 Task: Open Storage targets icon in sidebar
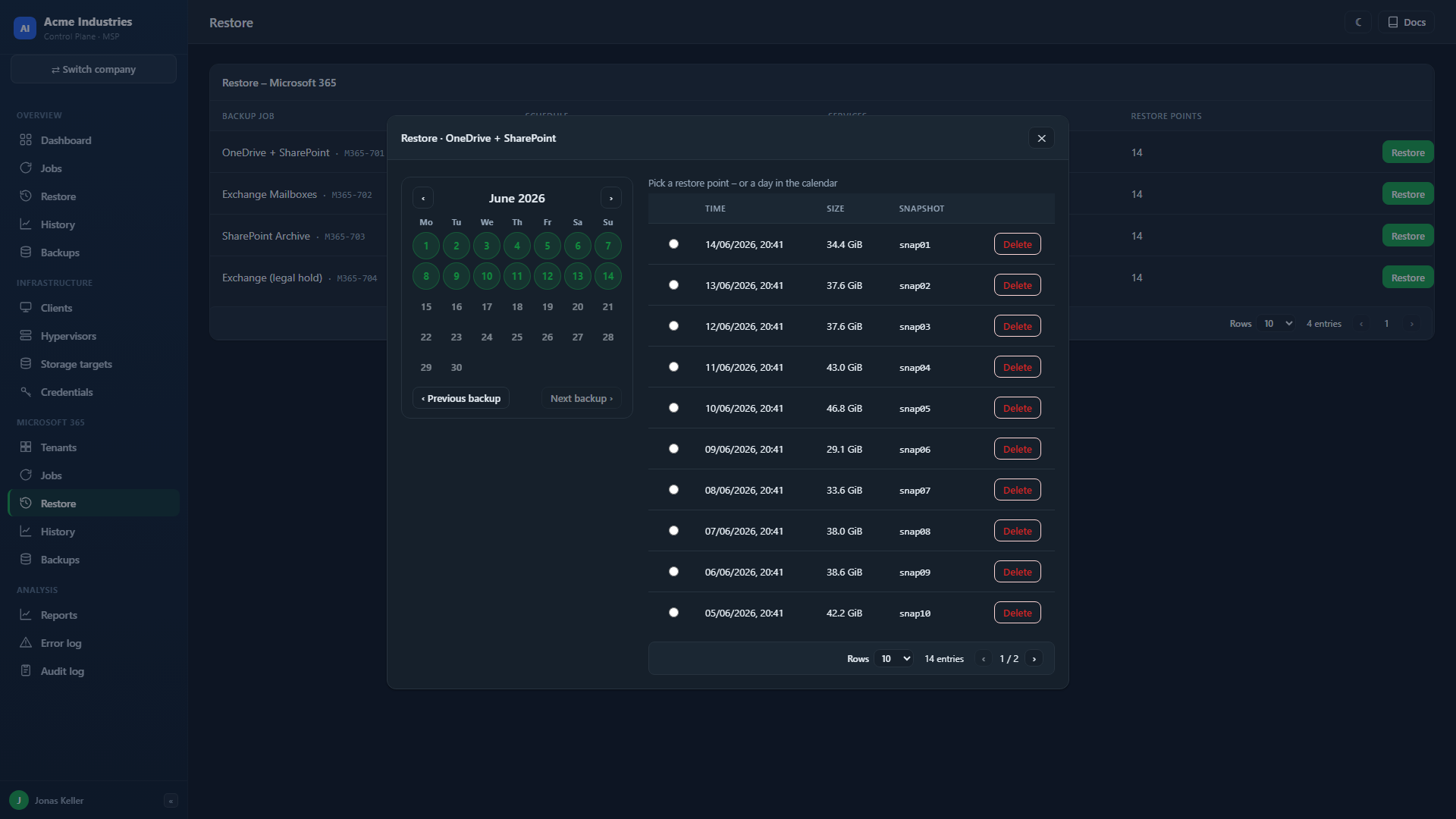tap(26, 364)
